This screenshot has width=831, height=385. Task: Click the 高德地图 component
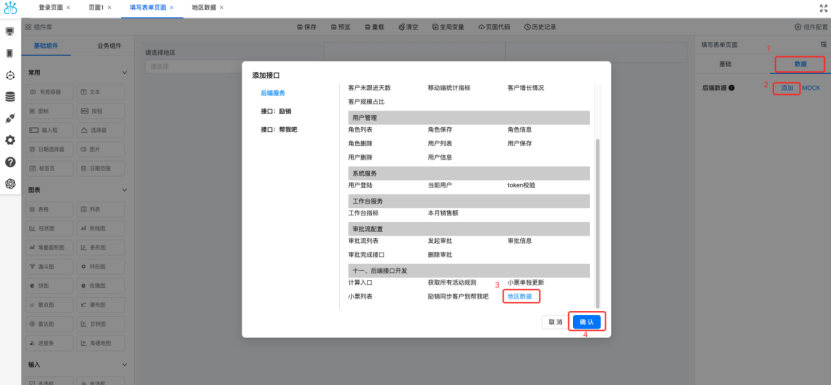coord(101,343)
